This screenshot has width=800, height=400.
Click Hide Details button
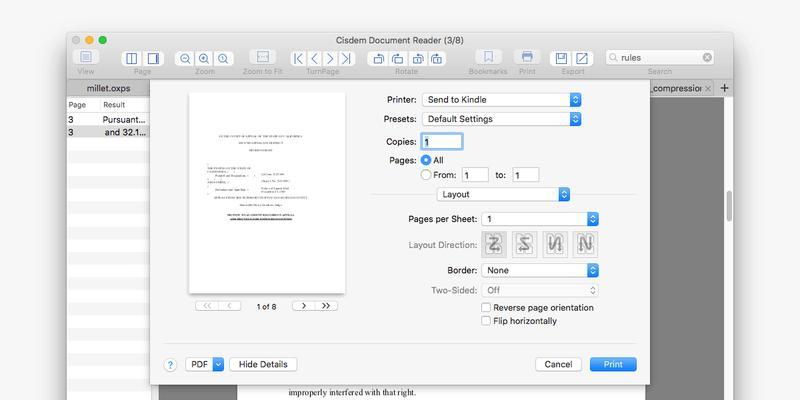pos(263,364)
